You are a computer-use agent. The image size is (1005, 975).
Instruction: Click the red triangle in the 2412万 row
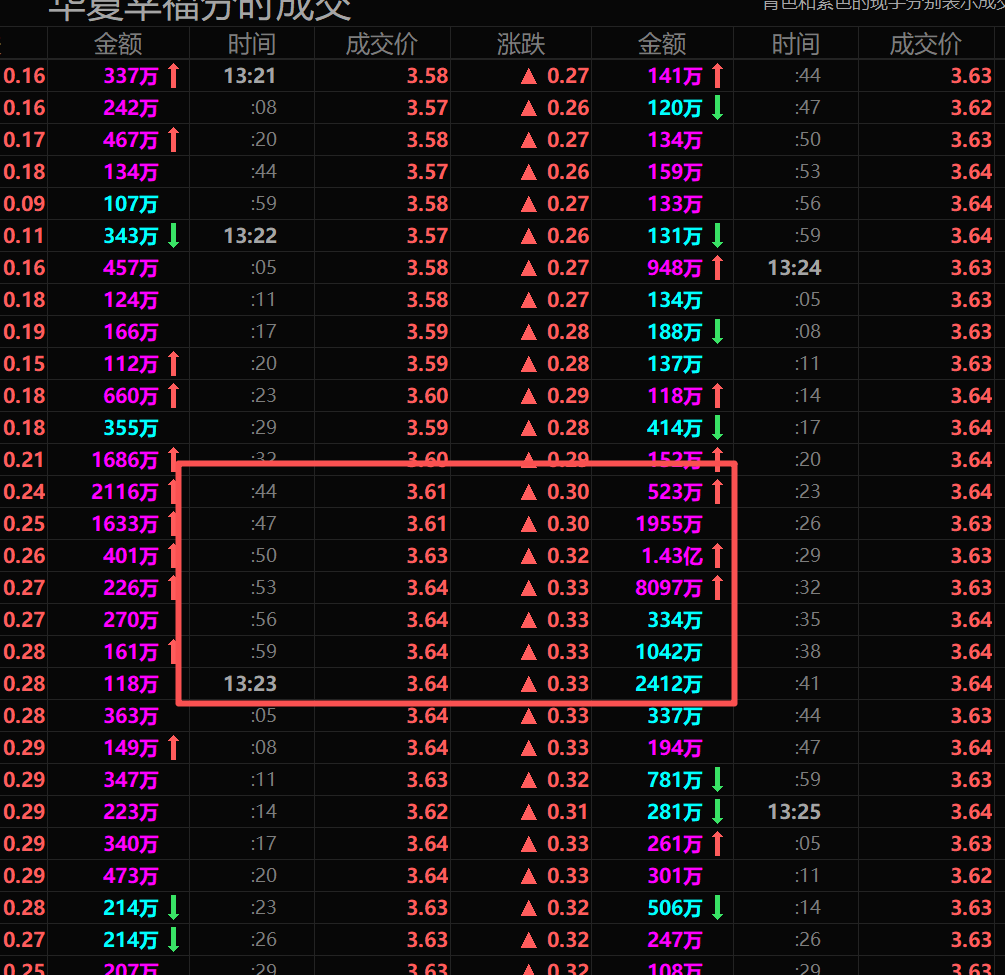(x=529, y=685)
